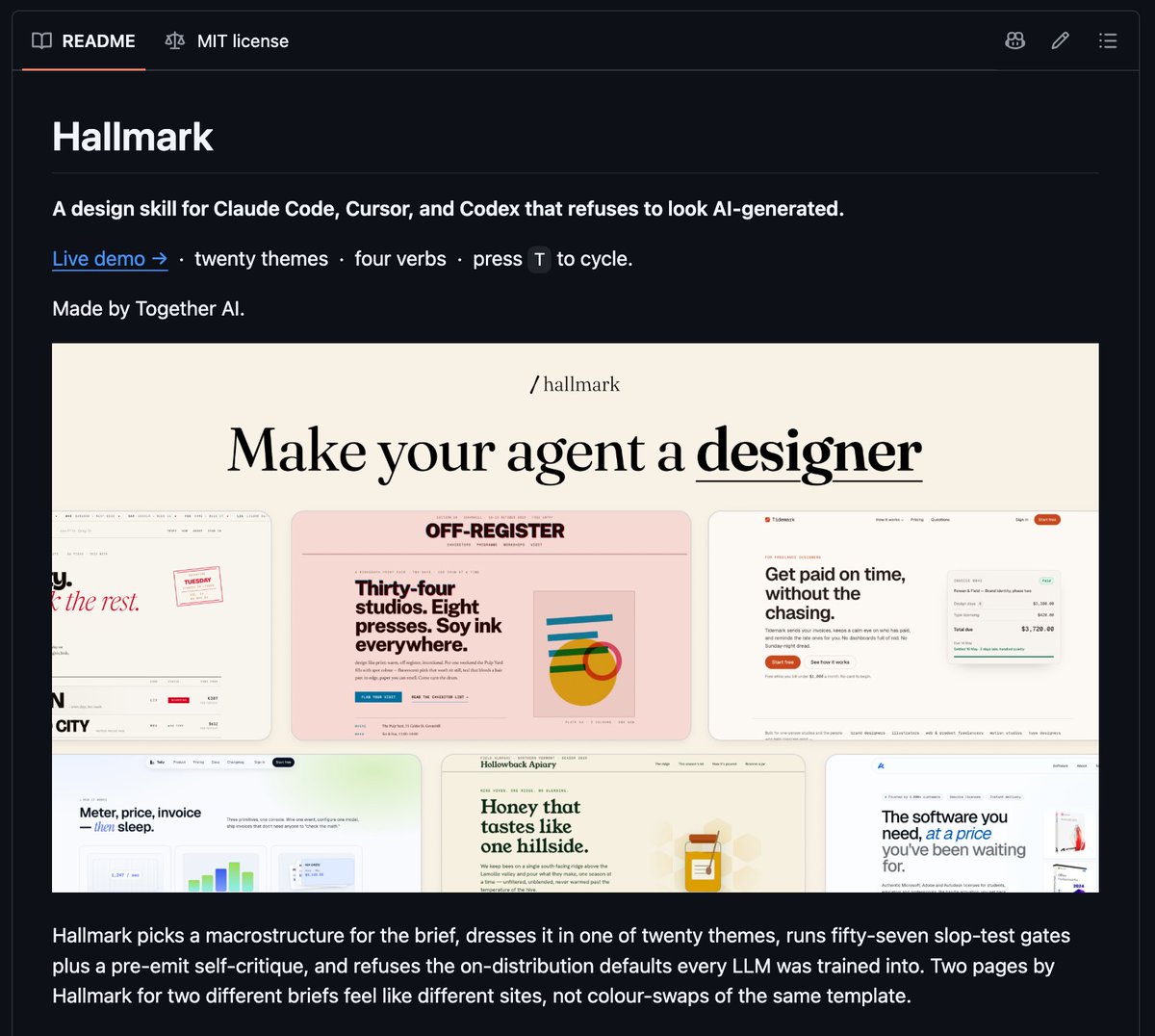This screenshot has height=1036, width=1155.
Task: Open the README outline list icon
Action: point(1108,40)
